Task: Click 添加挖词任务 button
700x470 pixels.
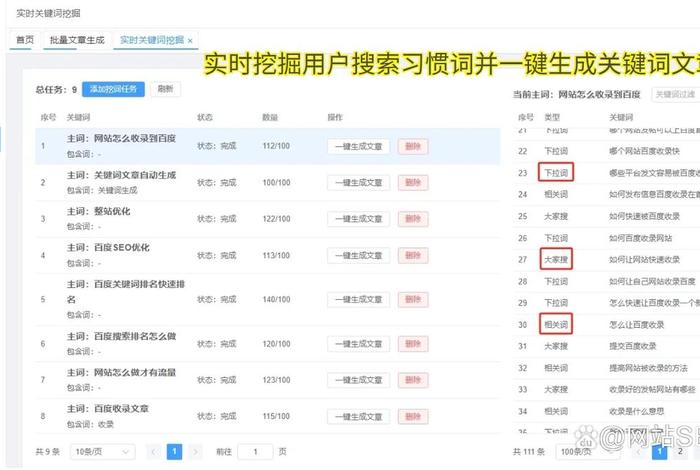Action: (x=113, y=89)
